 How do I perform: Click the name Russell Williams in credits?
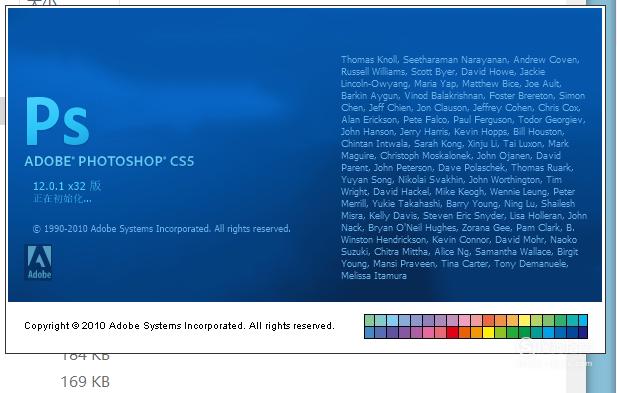[x=373, y=72]
